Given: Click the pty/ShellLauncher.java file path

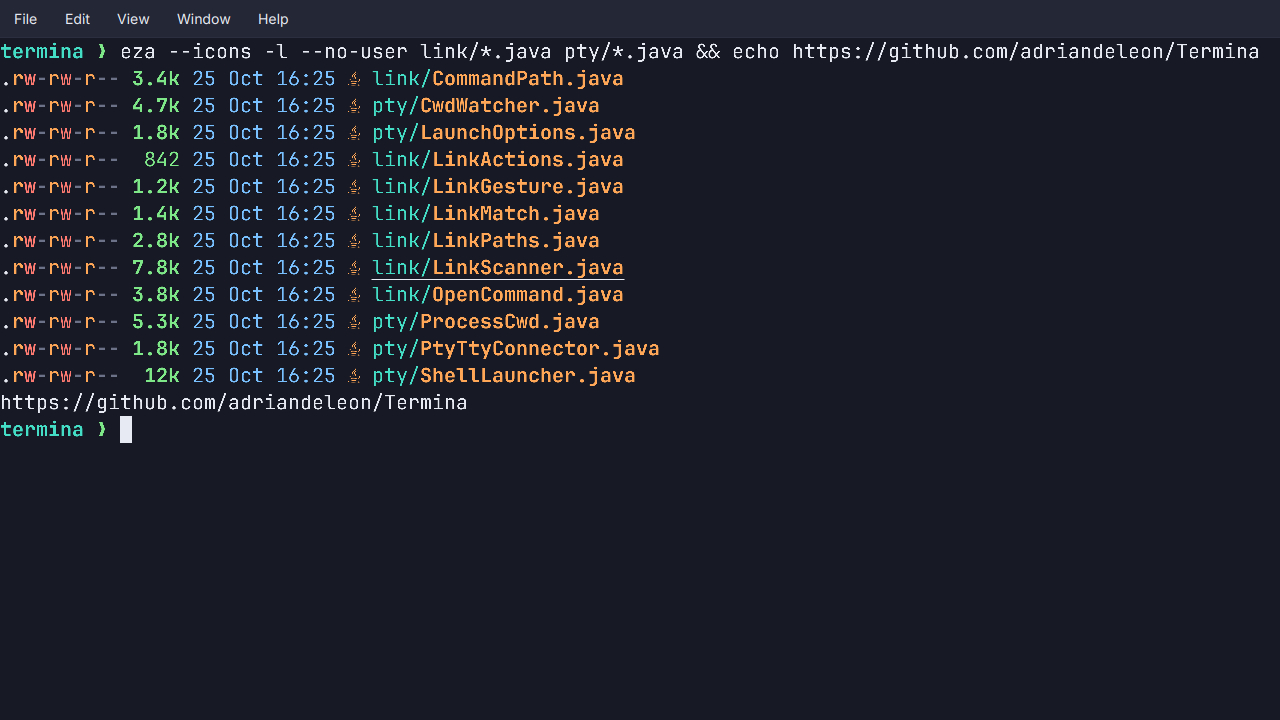Looking at the screenshot, I should coord(504,376).
